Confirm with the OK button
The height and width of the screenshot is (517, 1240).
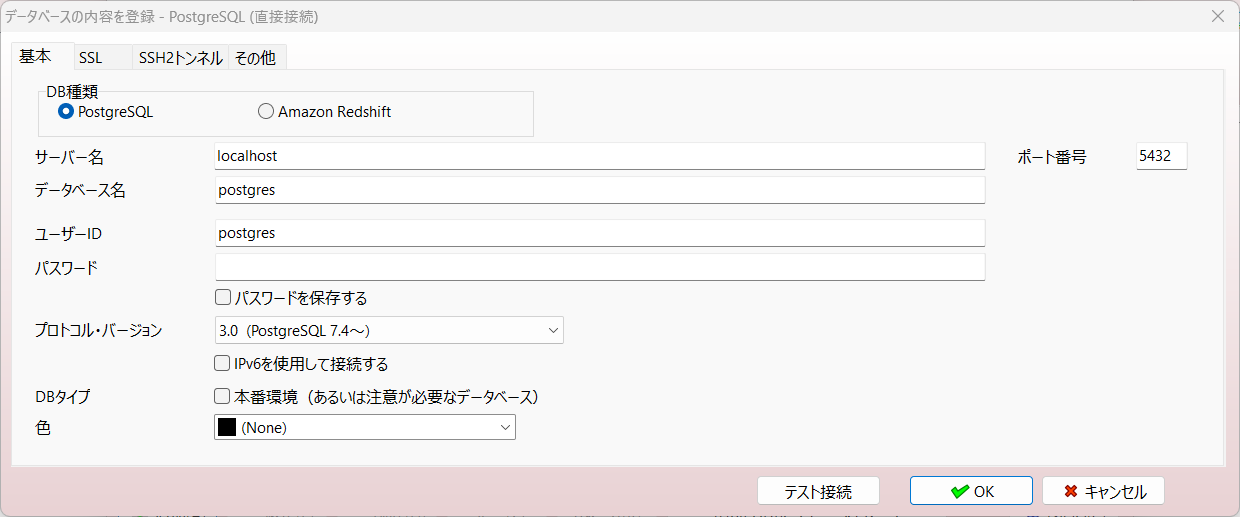tap(971, 491)
